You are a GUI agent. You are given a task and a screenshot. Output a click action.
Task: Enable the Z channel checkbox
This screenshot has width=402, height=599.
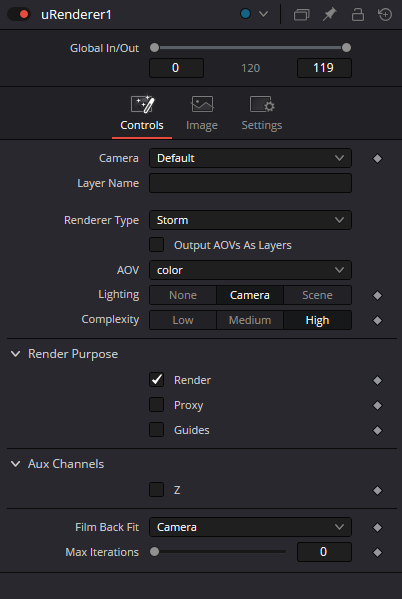point(156,490)
